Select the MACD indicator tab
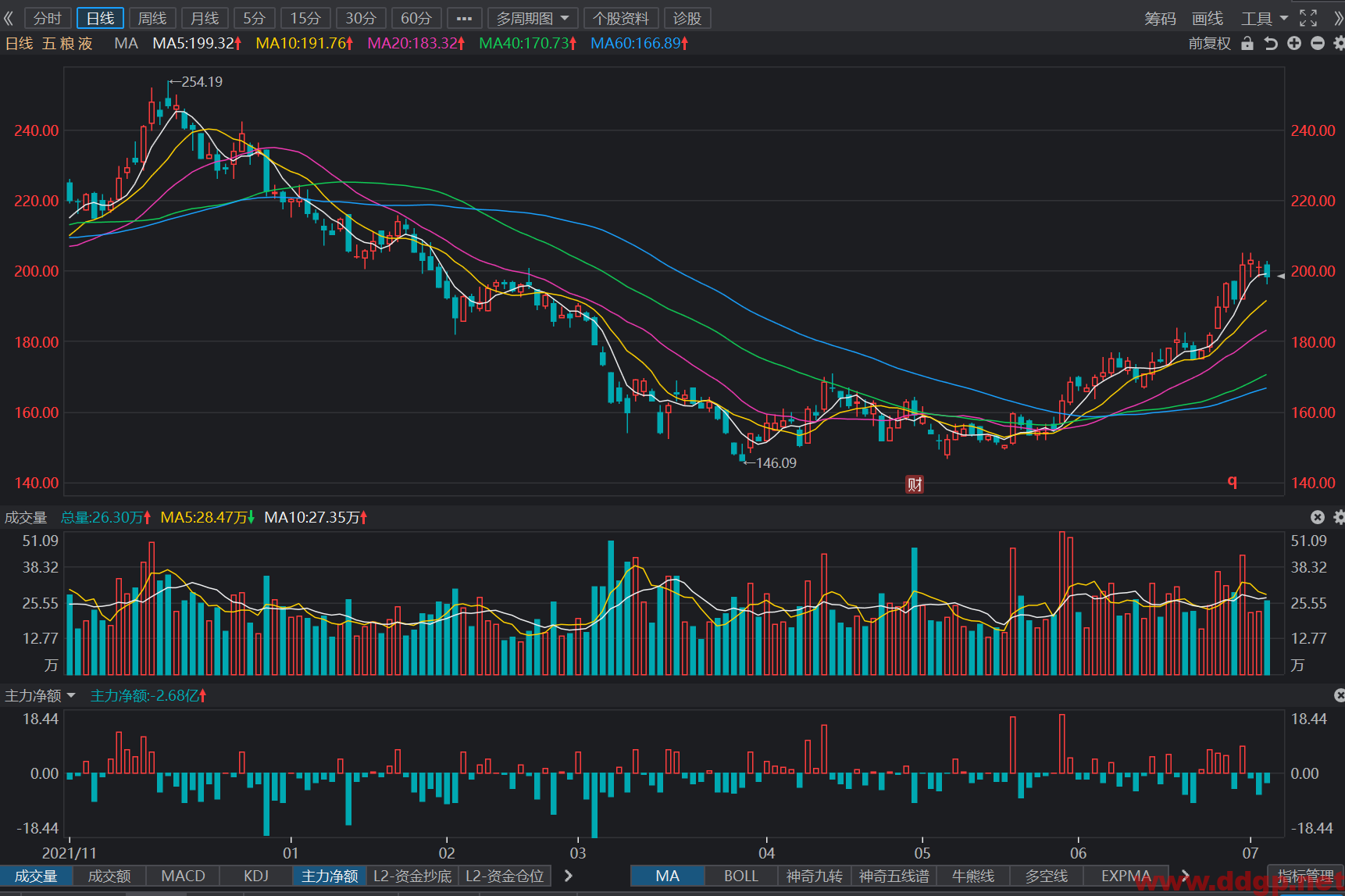This screenshot has height=896, width=1345. [x=183, y=876]
